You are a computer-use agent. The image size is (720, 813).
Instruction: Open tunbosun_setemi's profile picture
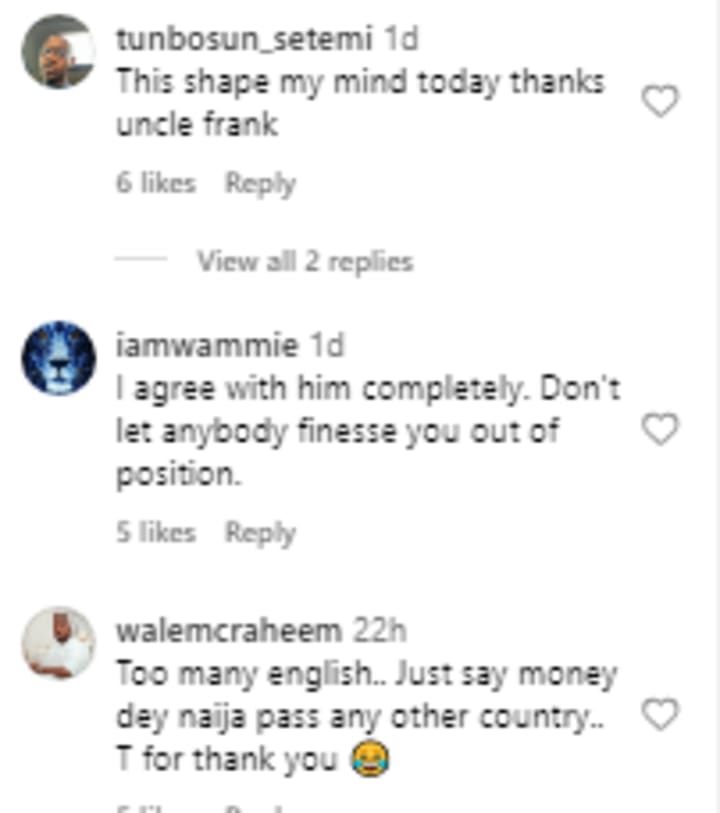tap(59, 52)
